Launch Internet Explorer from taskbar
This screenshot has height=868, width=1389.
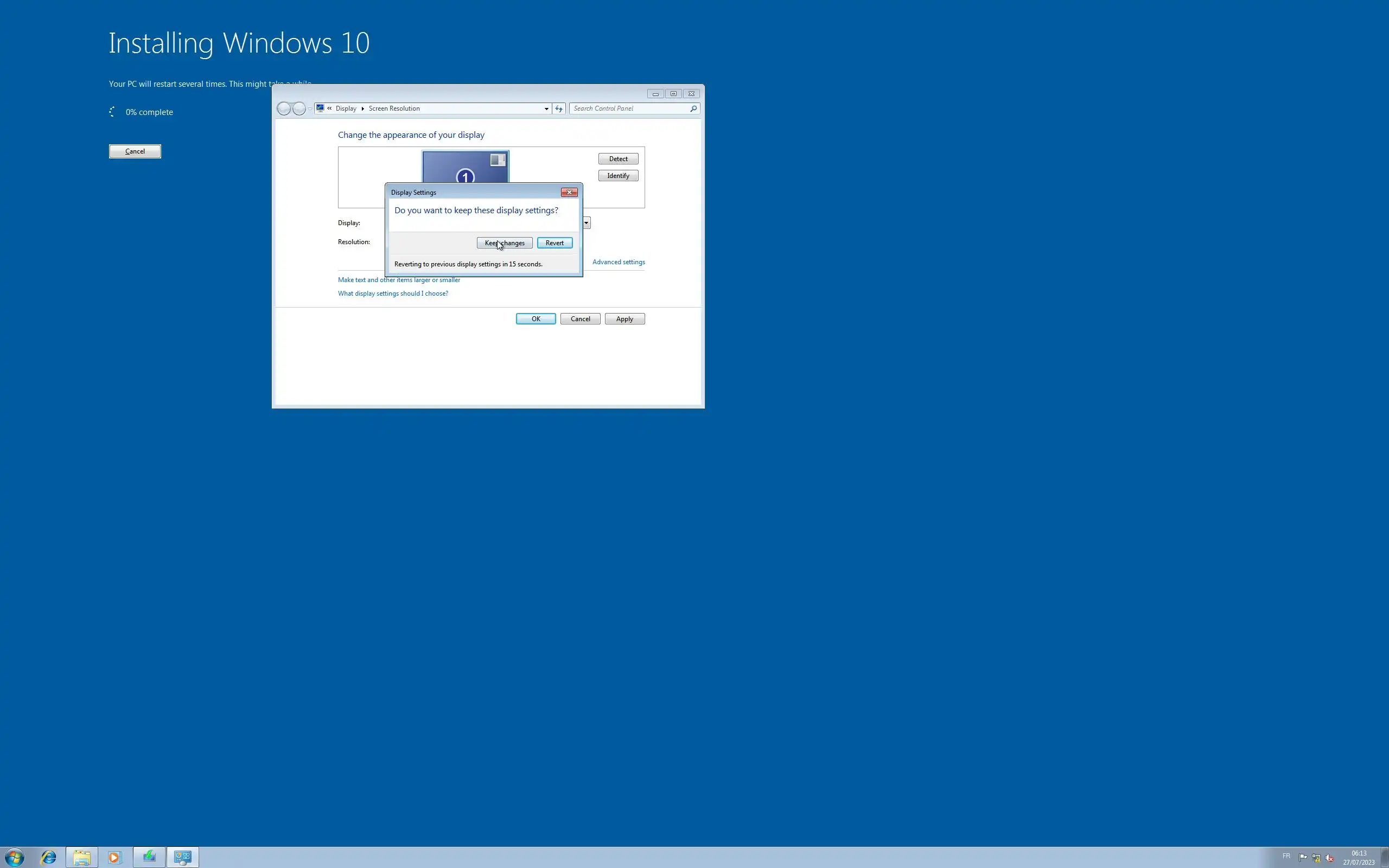pos(48,857)
